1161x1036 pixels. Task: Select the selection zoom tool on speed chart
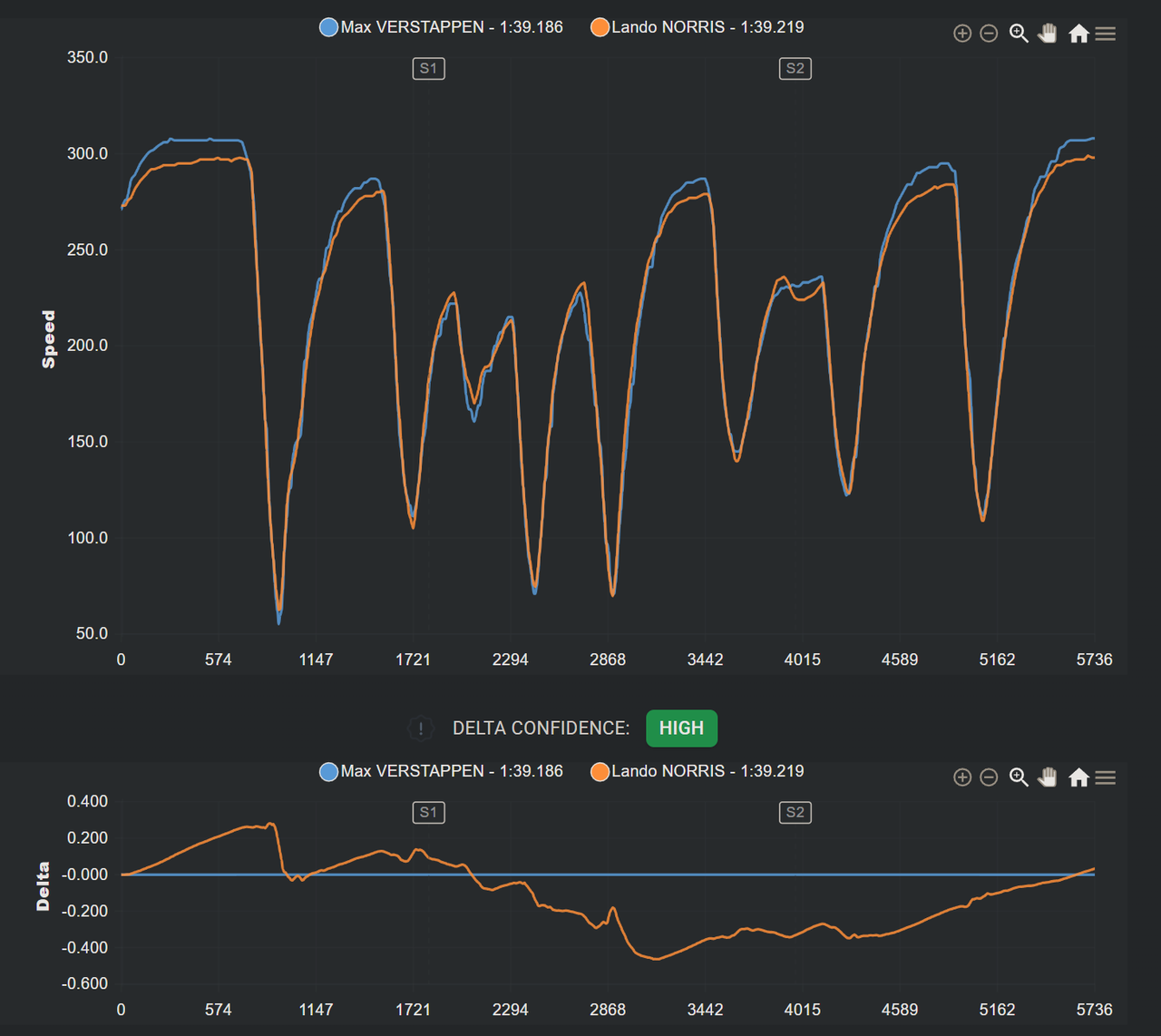(1019, 34)
